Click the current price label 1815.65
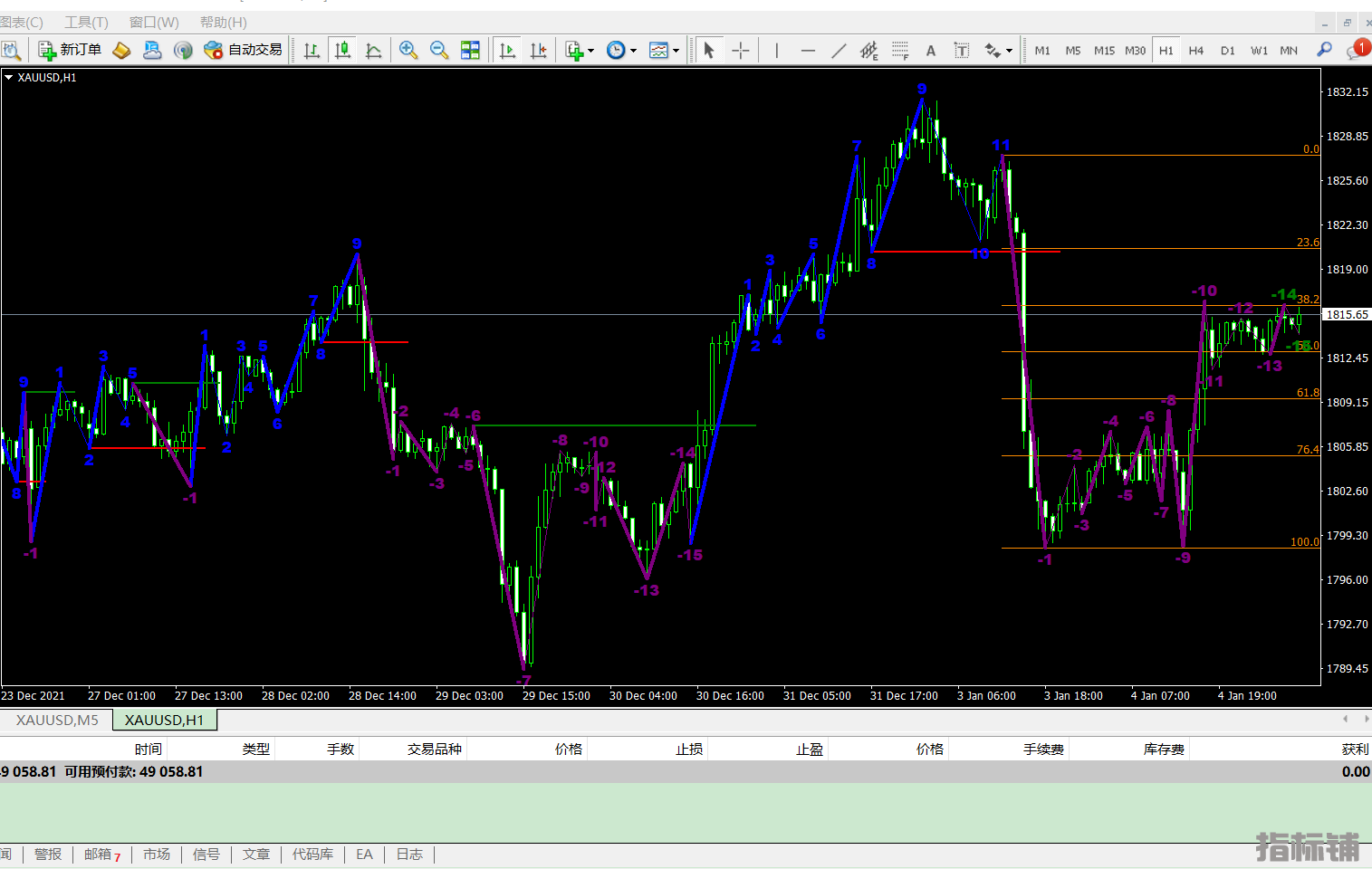This screenshot has height=869, width=1372. [1348, 314]
